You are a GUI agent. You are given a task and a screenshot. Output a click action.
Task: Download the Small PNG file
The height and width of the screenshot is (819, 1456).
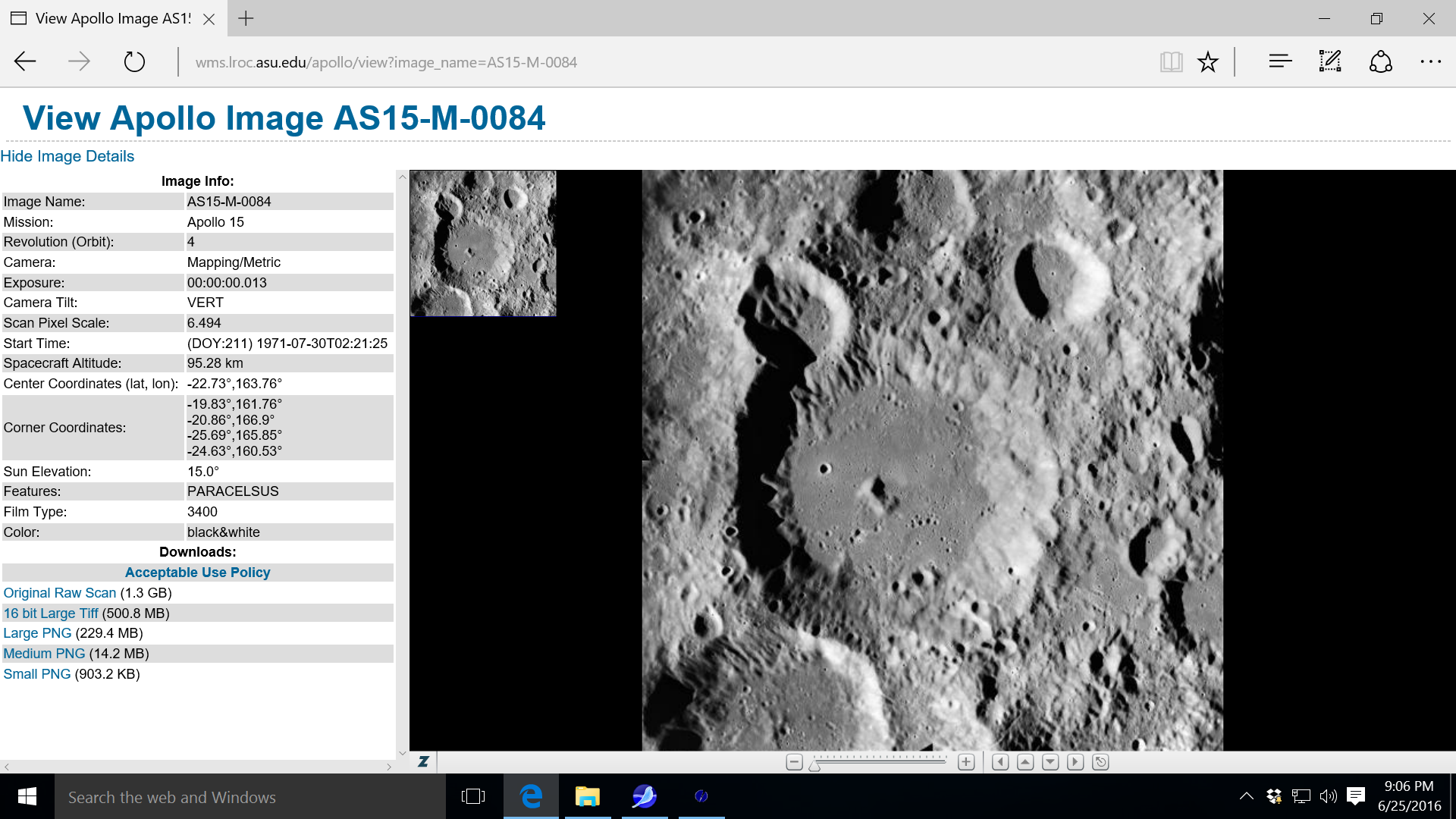tap(37, 674)
